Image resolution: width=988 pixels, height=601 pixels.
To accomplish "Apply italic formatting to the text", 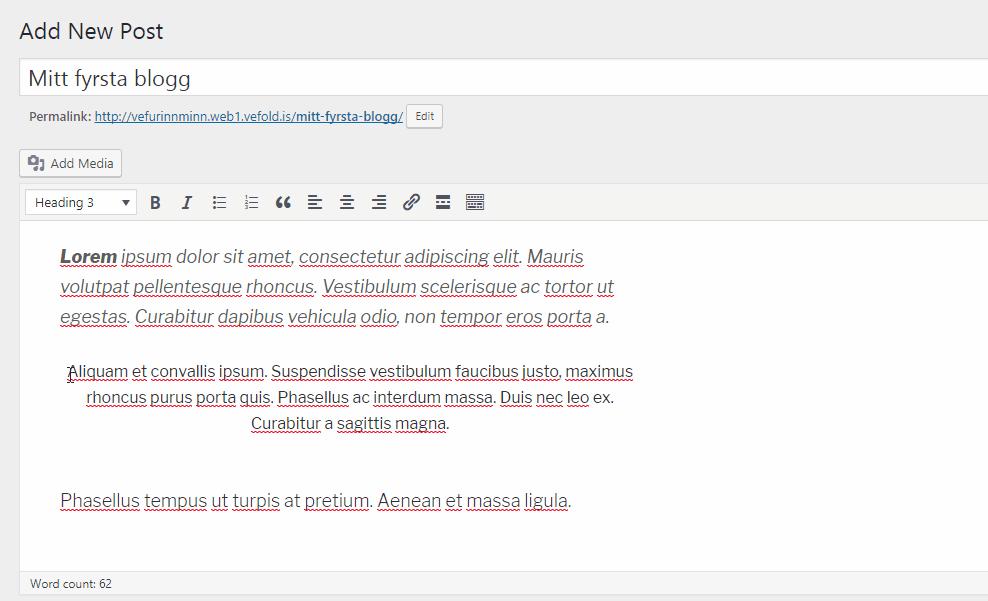I will pyautogui.click(x=186, y=203).
